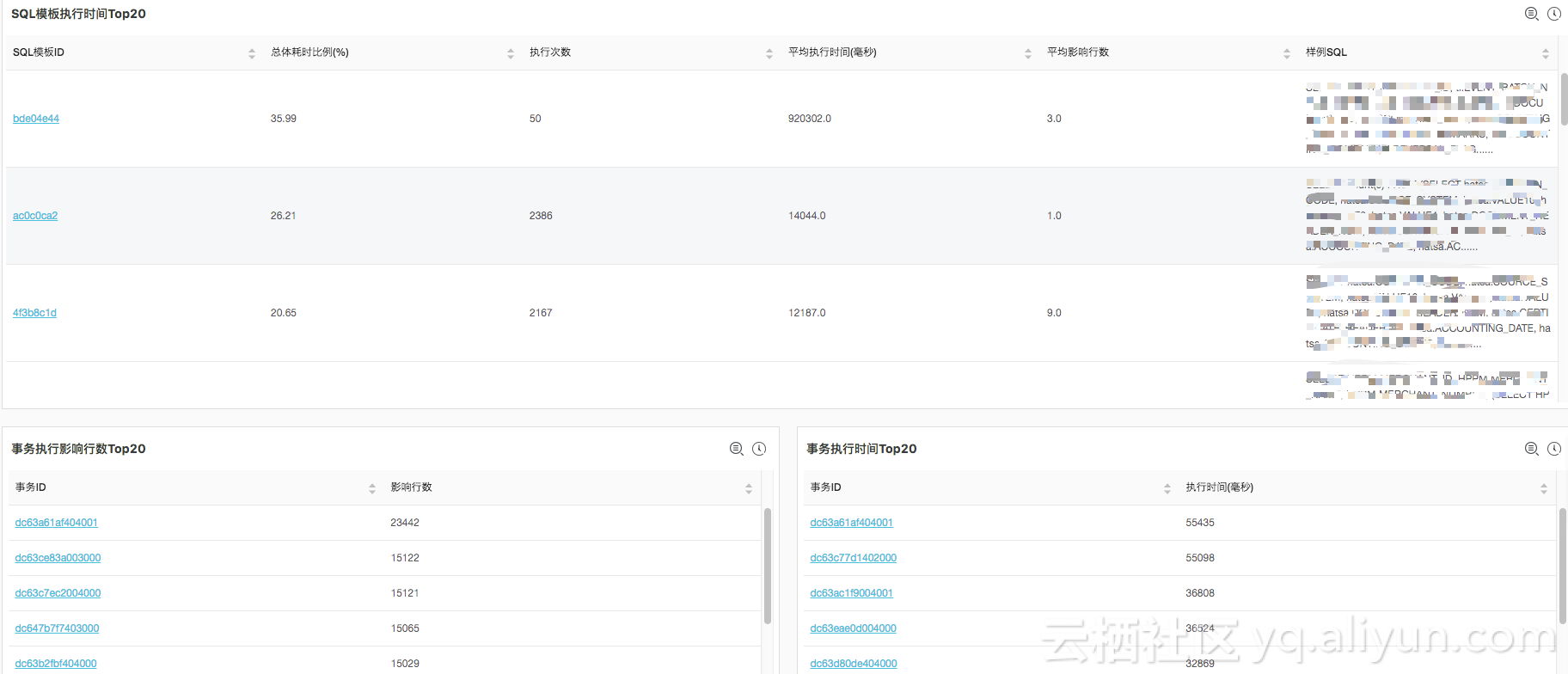Open clock icon of 事务执行时间Top20 panel
The width and height of the screenshot is (1568, 674).
tap(1554, 449)
